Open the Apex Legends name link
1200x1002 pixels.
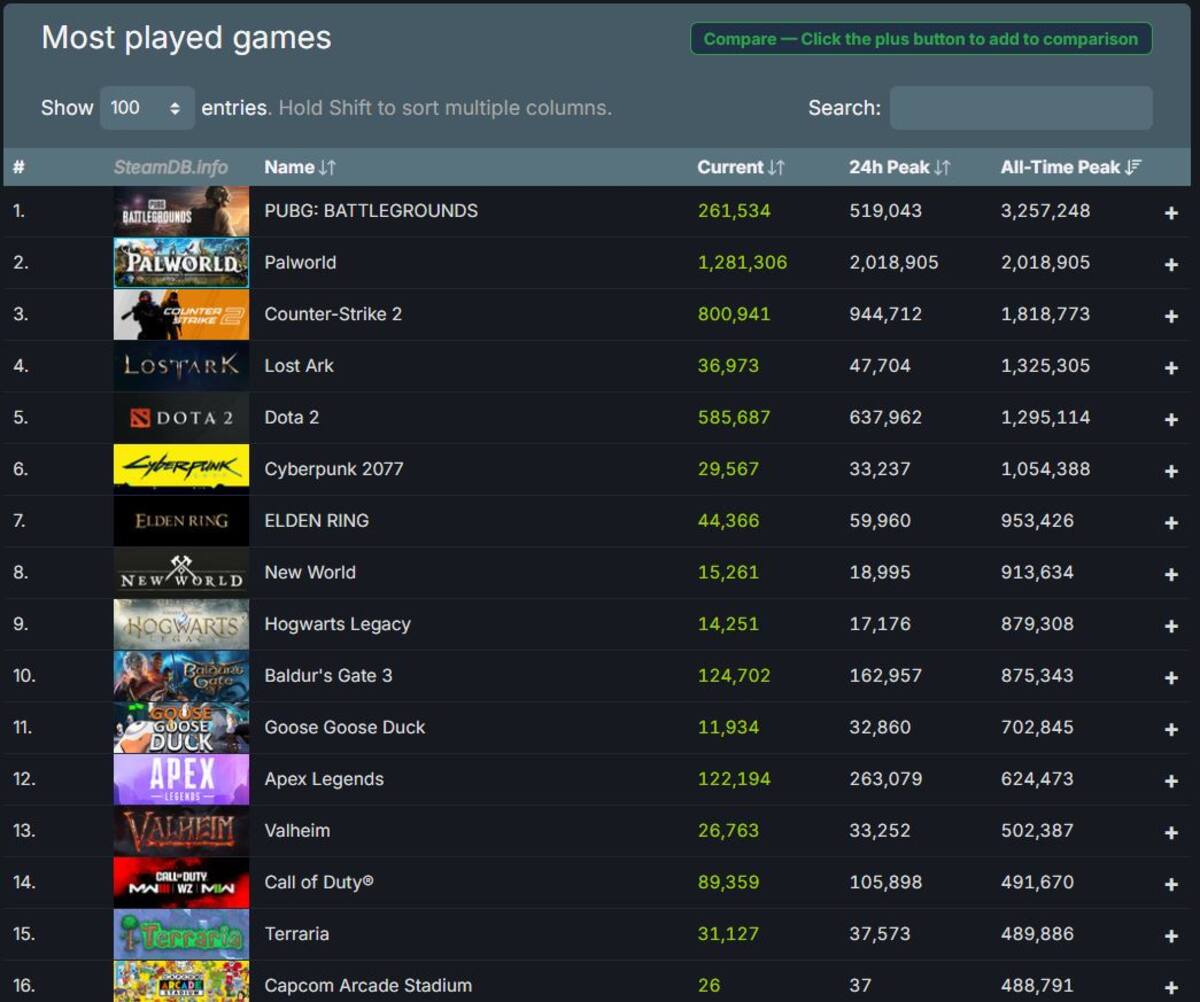click(x=324, y=779)
